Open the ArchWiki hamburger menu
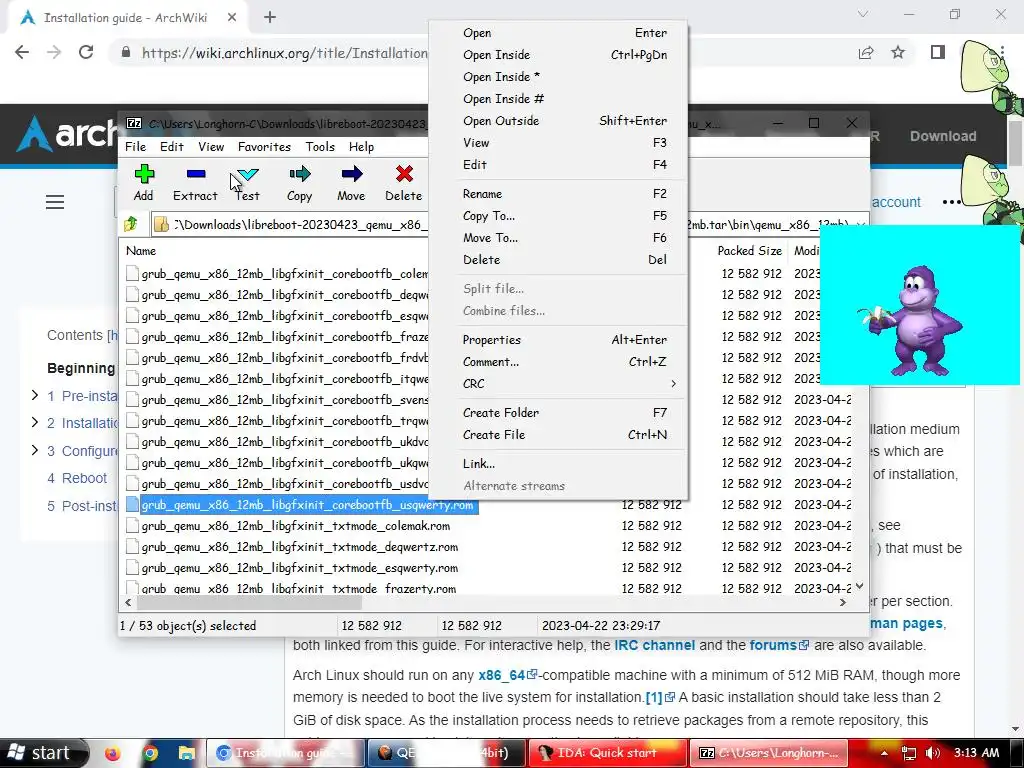 coord(55,202)
